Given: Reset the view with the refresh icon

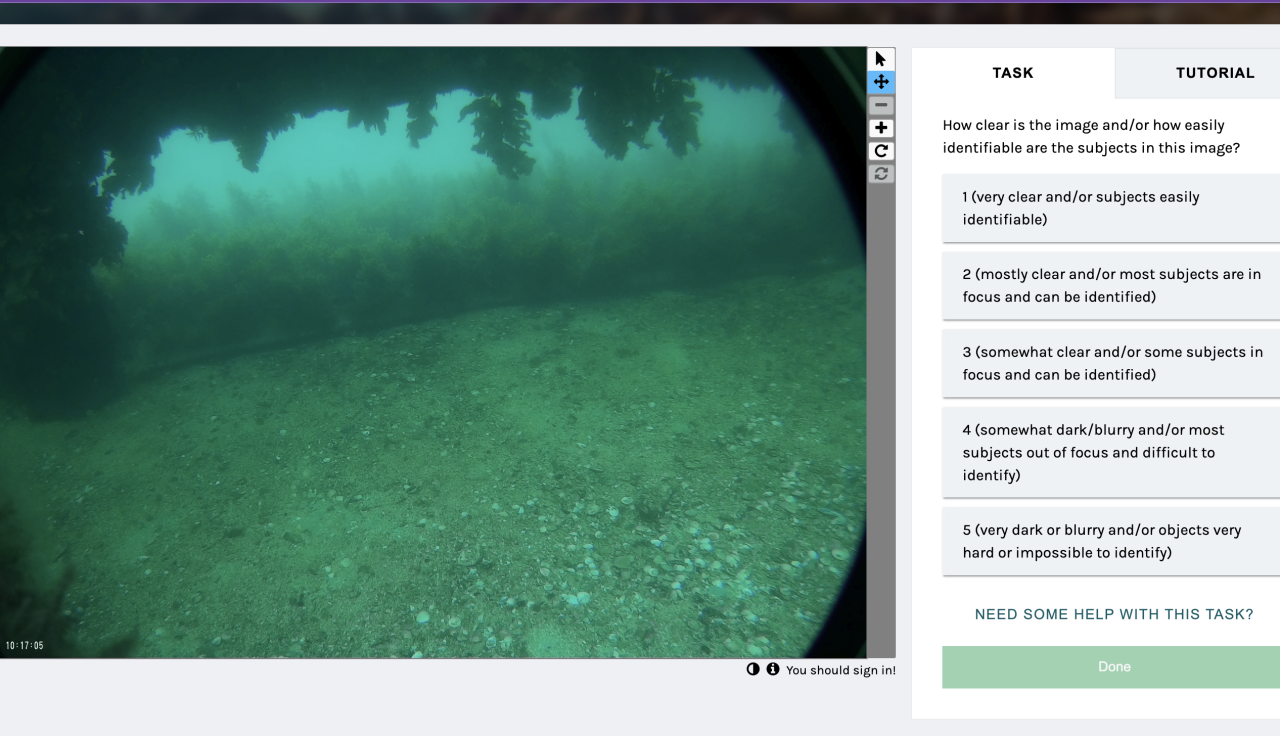Looking at the screenshot, I should [x=881, y=174].
